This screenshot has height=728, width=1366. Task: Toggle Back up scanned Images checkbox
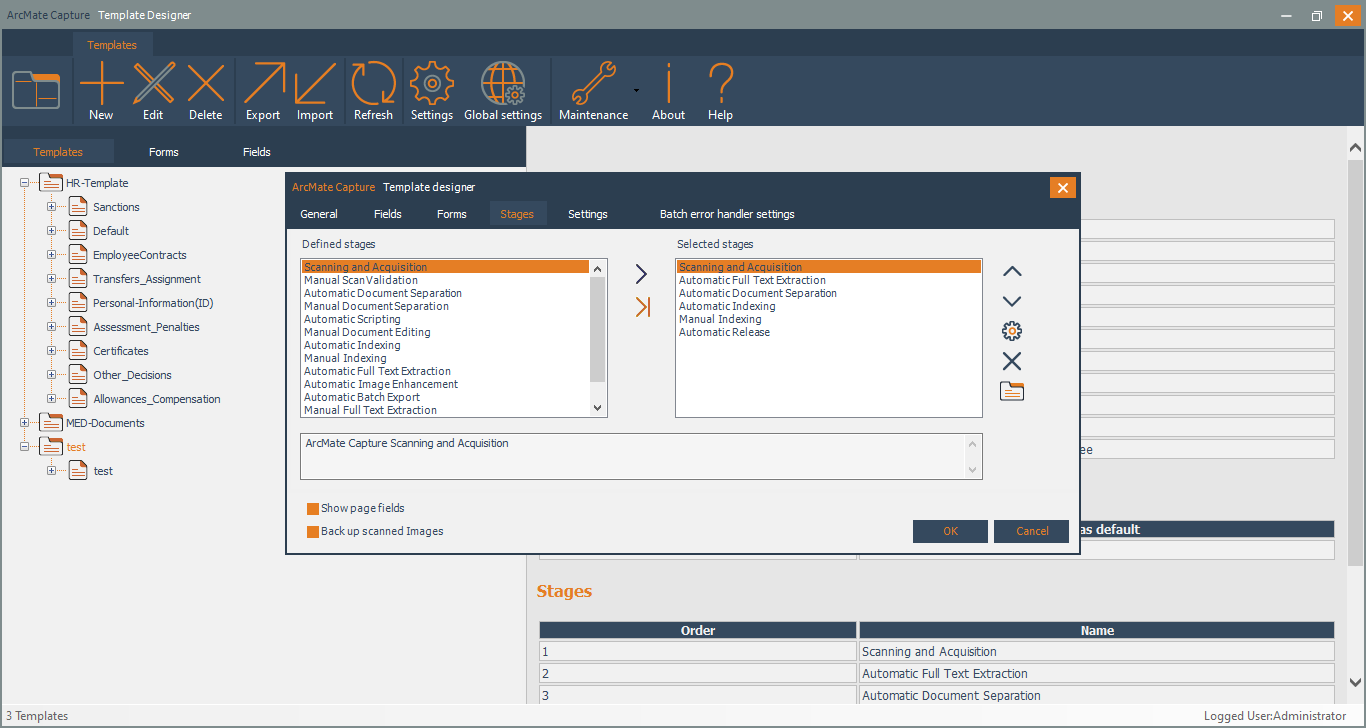[313, 532]
